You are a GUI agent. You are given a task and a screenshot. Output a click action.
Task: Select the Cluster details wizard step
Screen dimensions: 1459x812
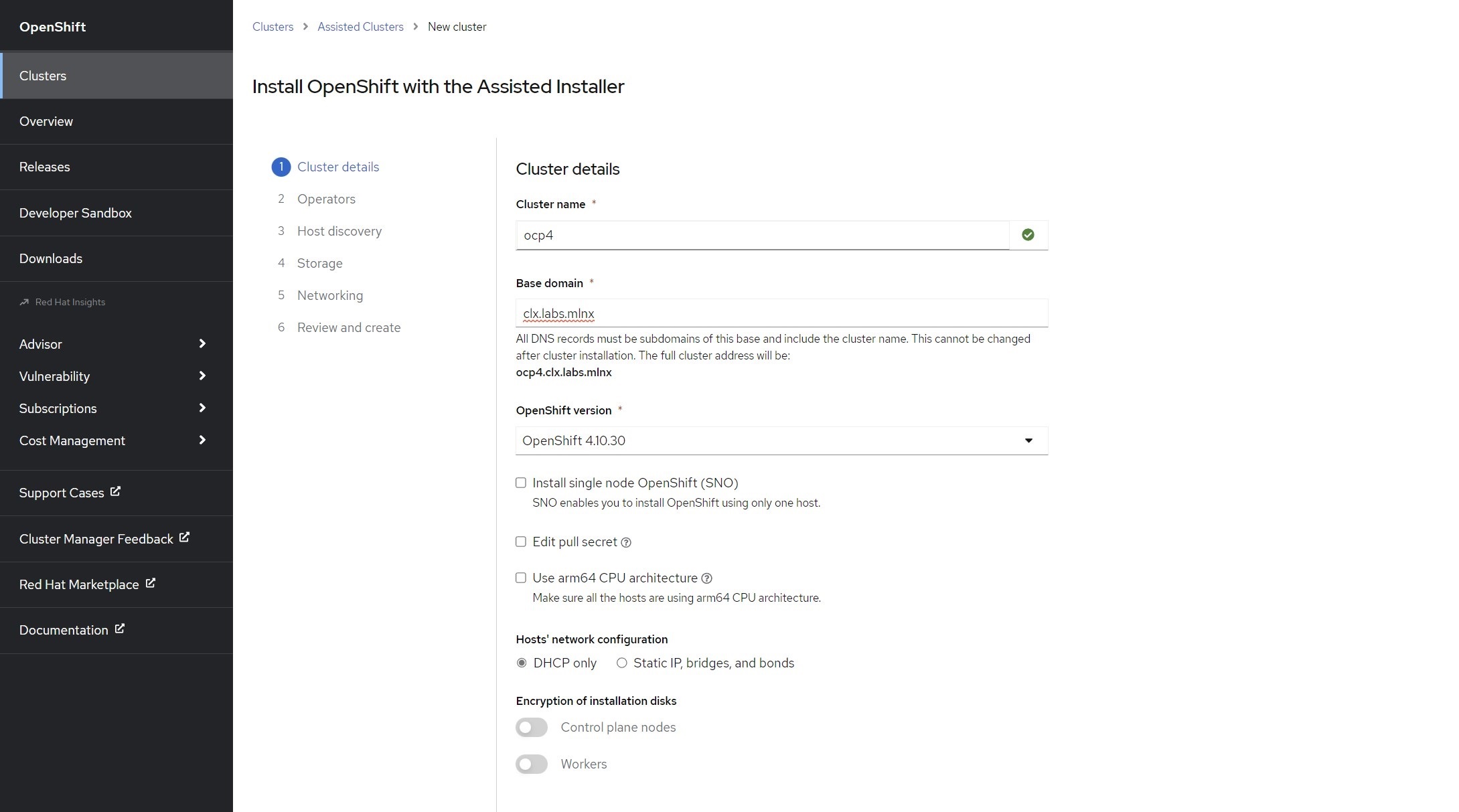click(x=338, y=167)
